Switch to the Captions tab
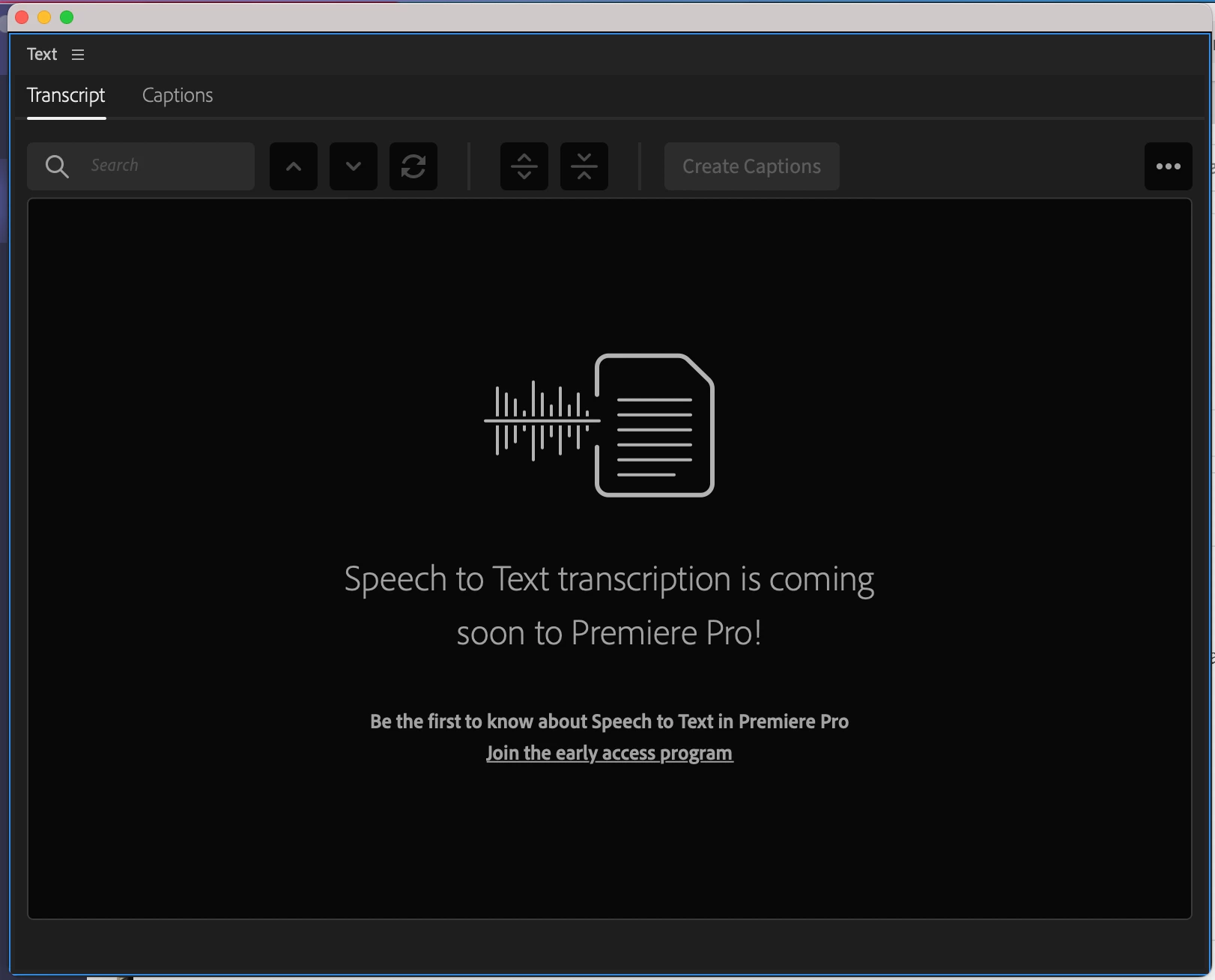1215x980 pixels. 178,96
